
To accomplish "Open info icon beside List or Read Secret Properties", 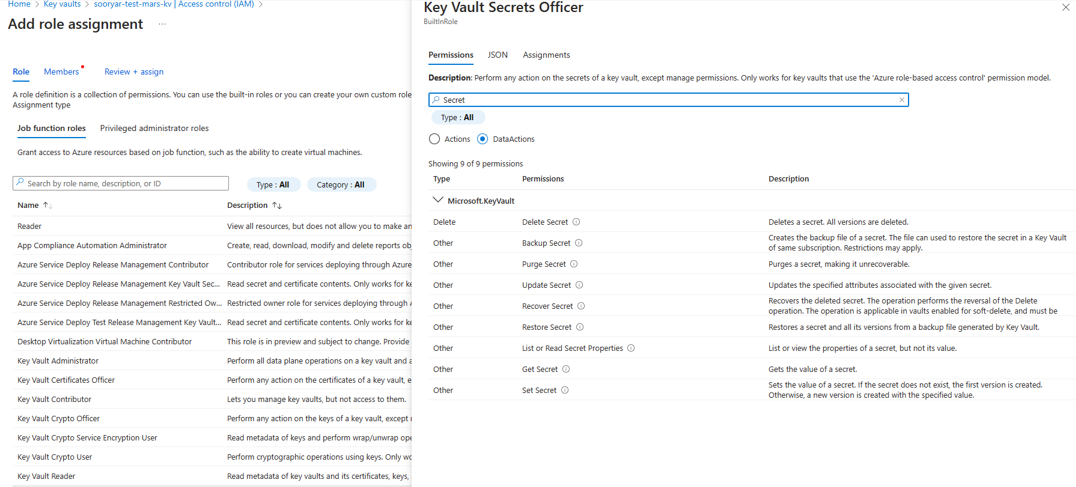I will [631, 348].
